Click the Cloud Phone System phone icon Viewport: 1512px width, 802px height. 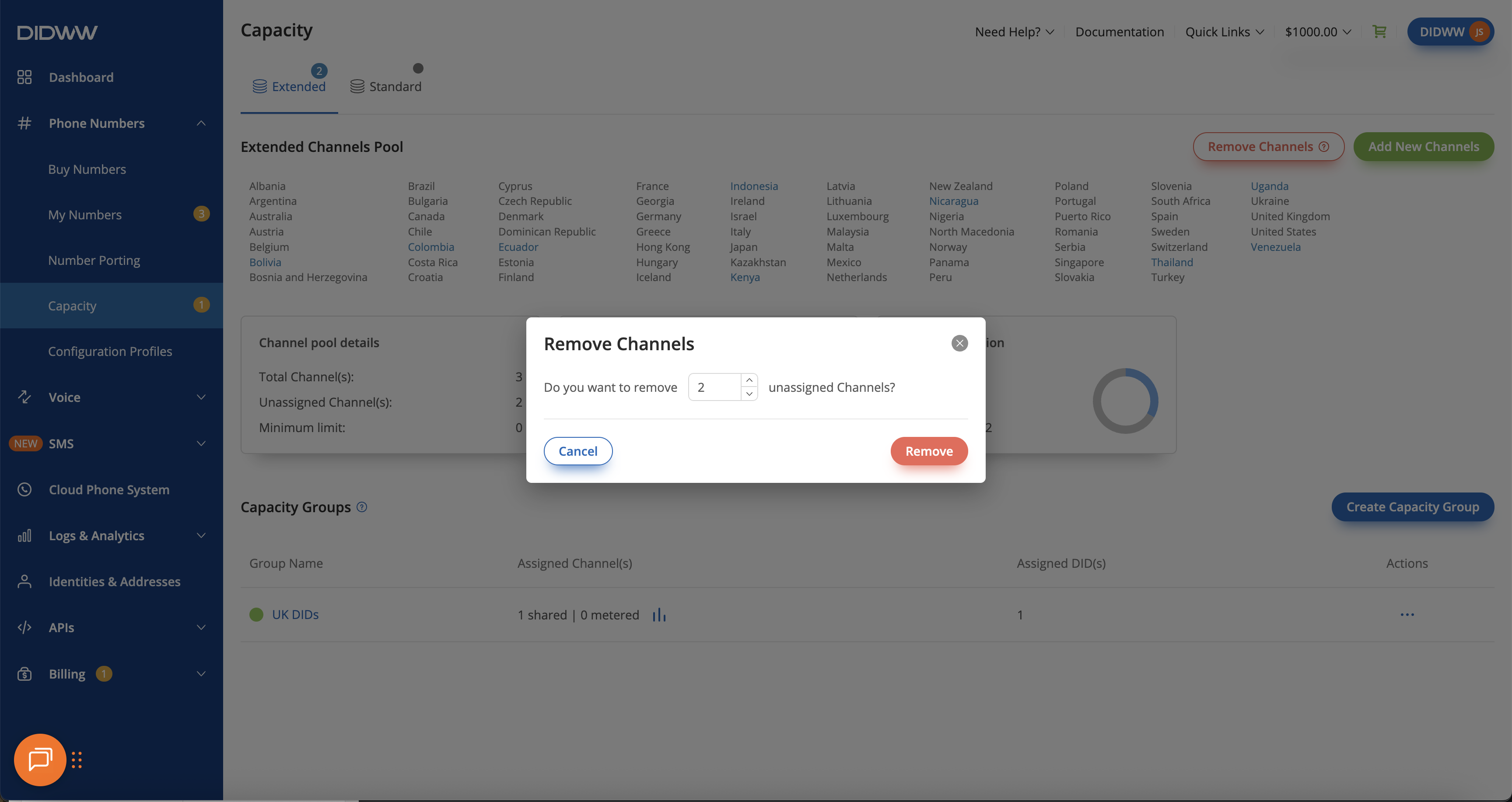(24, 489)
